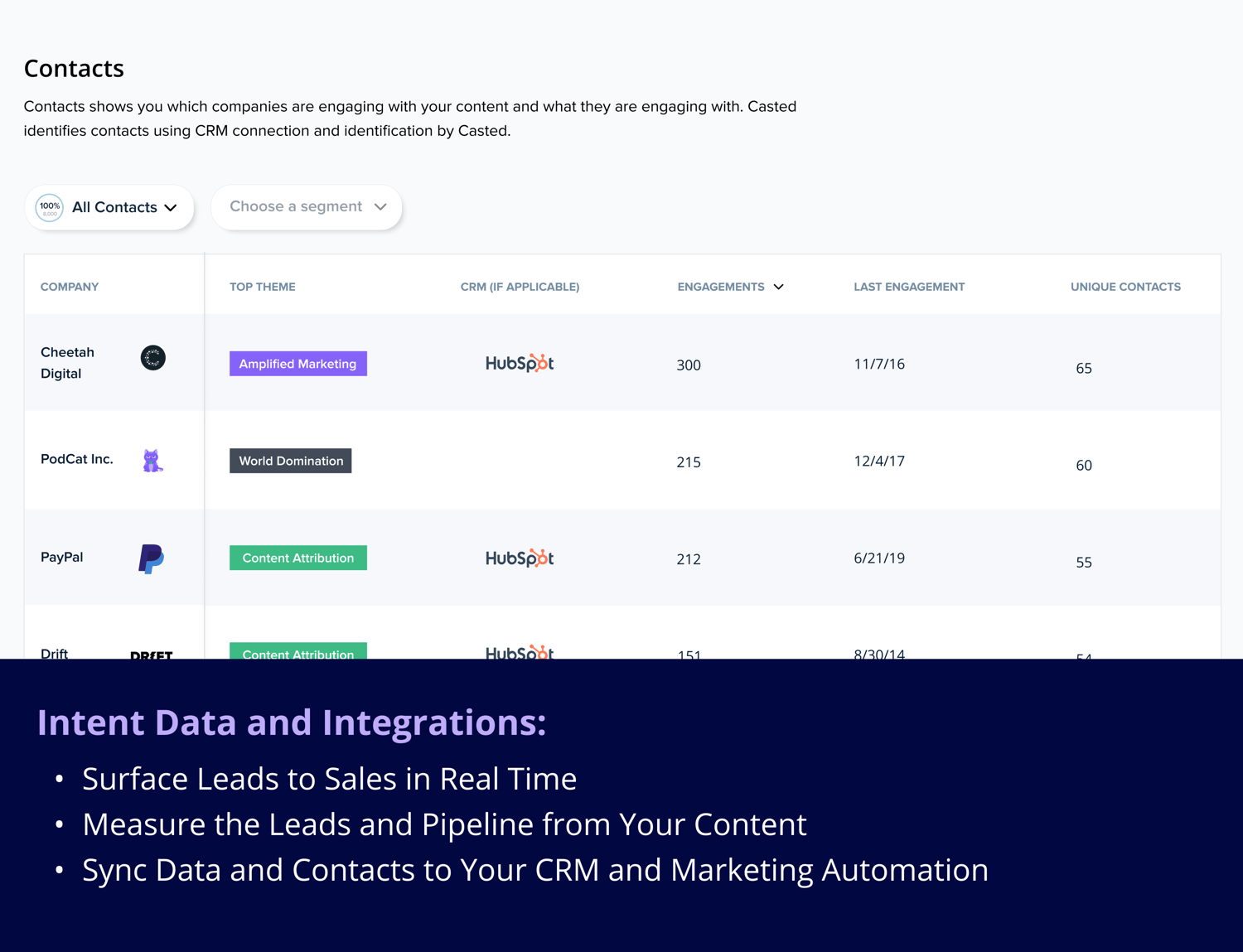Select the World Domination theme tag
Viewport: 1243px width, 952px height.
click(290, 461)
